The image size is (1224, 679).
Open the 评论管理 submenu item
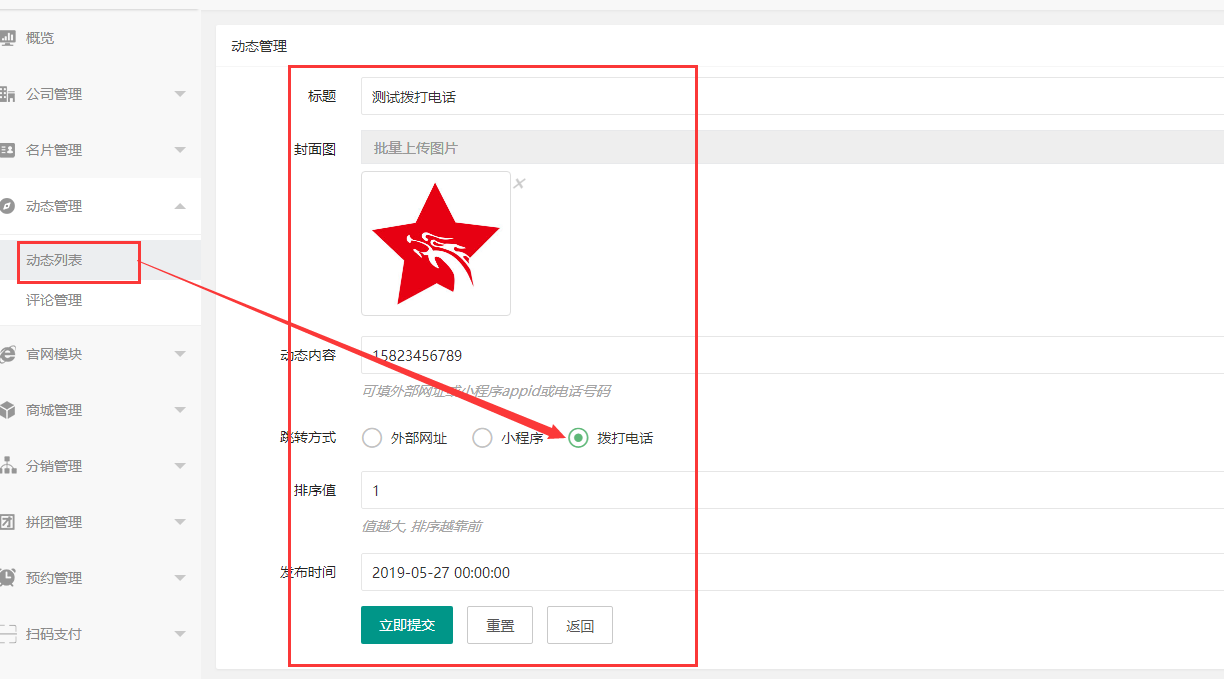54,300
